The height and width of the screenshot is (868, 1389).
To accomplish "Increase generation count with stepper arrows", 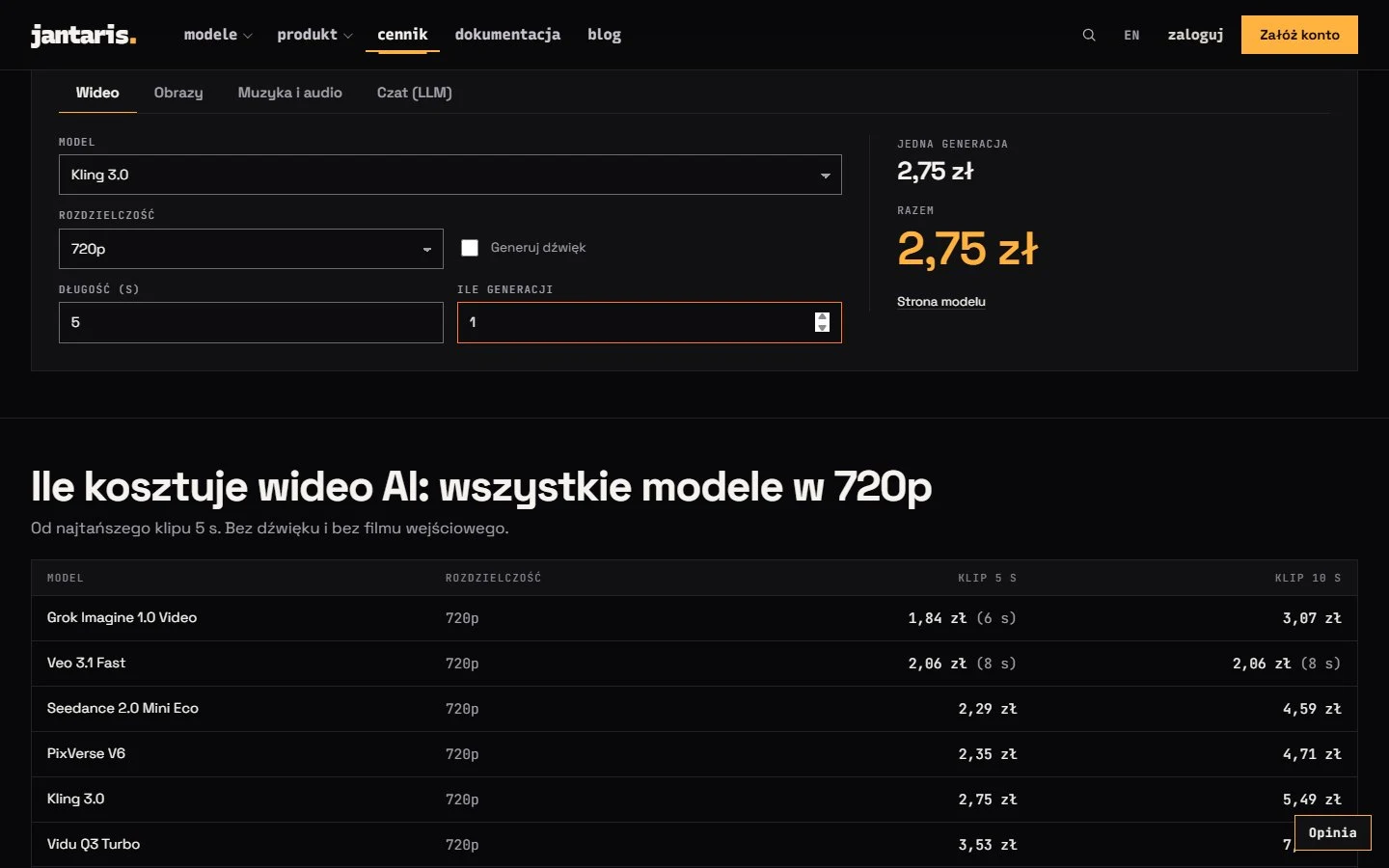I will pyautogui.click(x=822, y=316).
